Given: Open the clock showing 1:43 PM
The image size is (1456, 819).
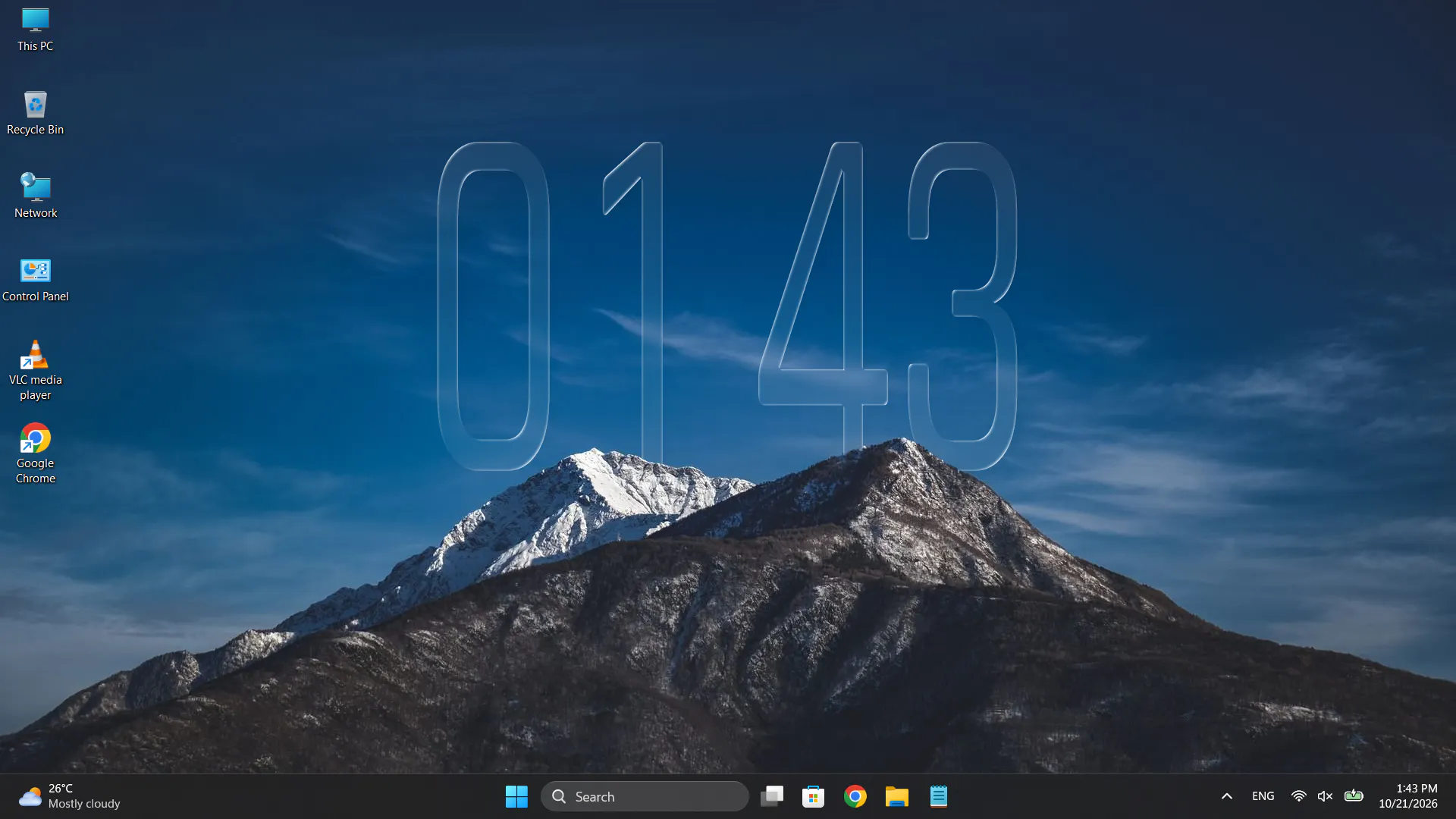Looking at the screenshot, I should [x=1408, y=796].
